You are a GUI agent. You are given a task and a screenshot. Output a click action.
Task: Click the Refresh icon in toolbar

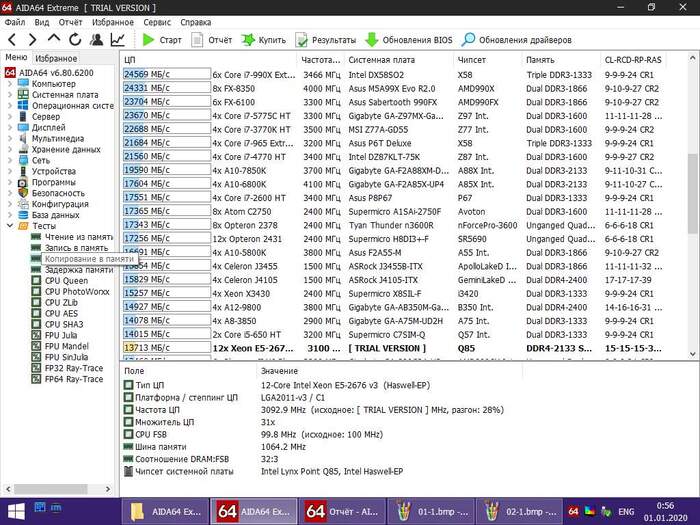click(75, 40)
